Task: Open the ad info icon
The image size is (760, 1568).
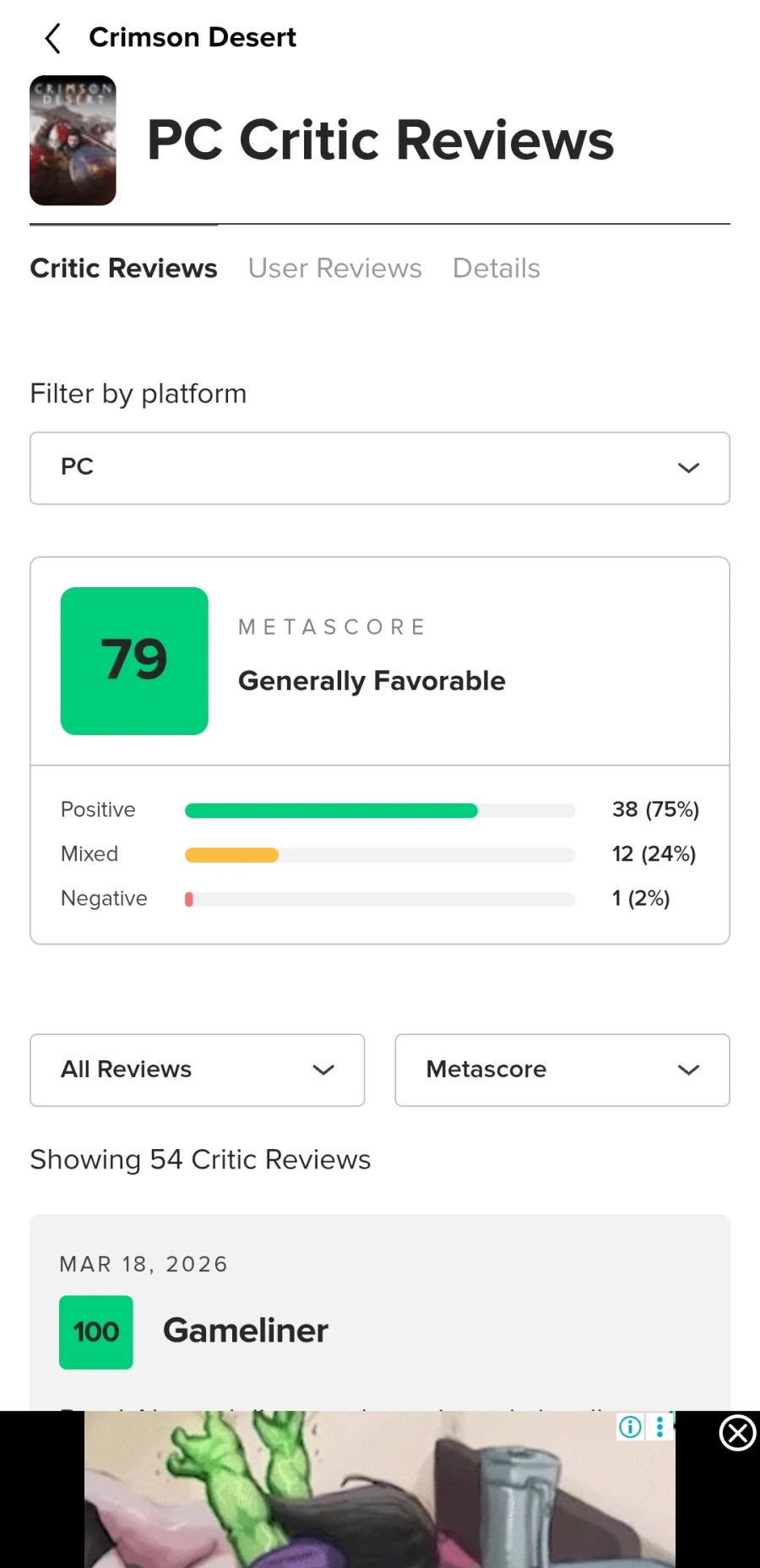Action: (x=630, y=1427)
